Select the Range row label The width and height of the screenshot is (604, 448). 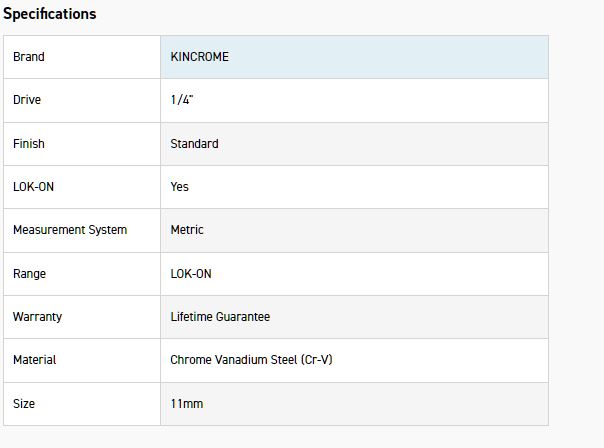pos(30,274)
